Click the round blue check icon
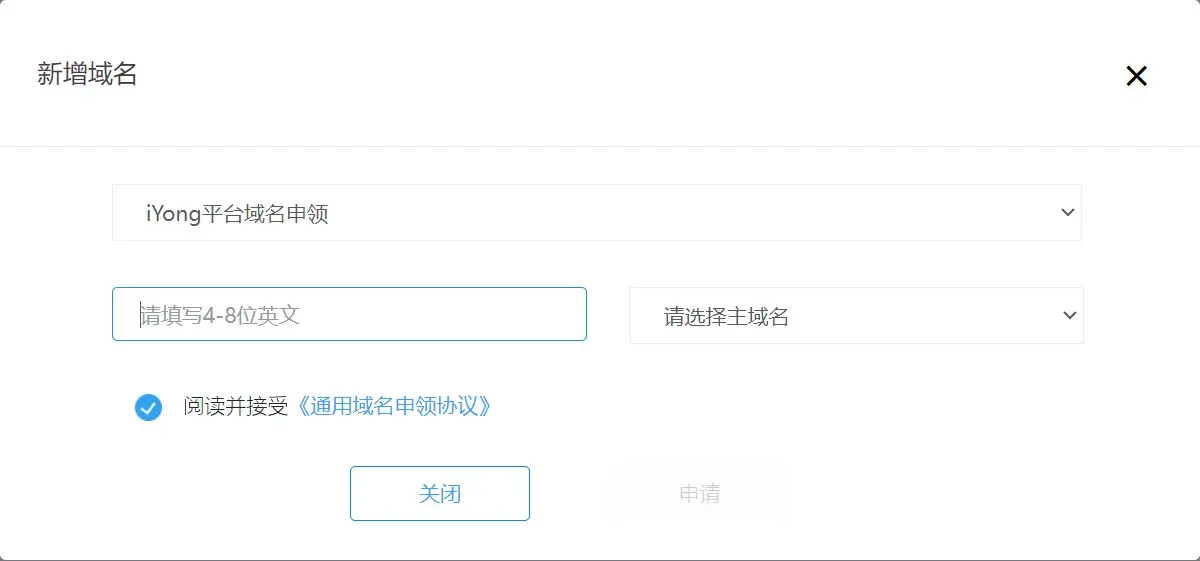The width and height of the screenshot is (1200, 561). (x=148, y=407)
